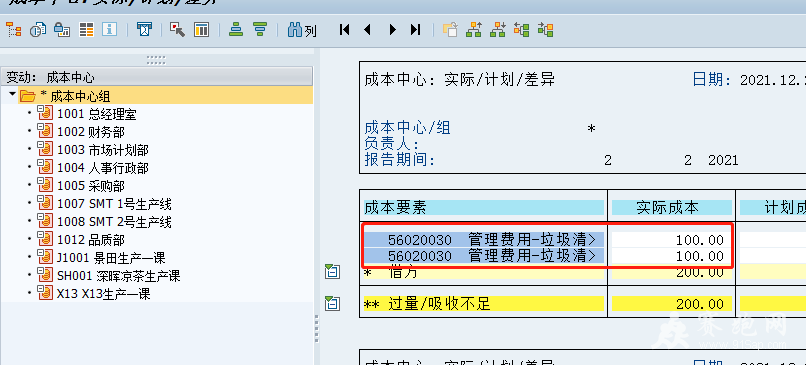Viewport: 806px width, 365px height.
Task: Sort descending using green bars icon
Action: pos(261,29)
